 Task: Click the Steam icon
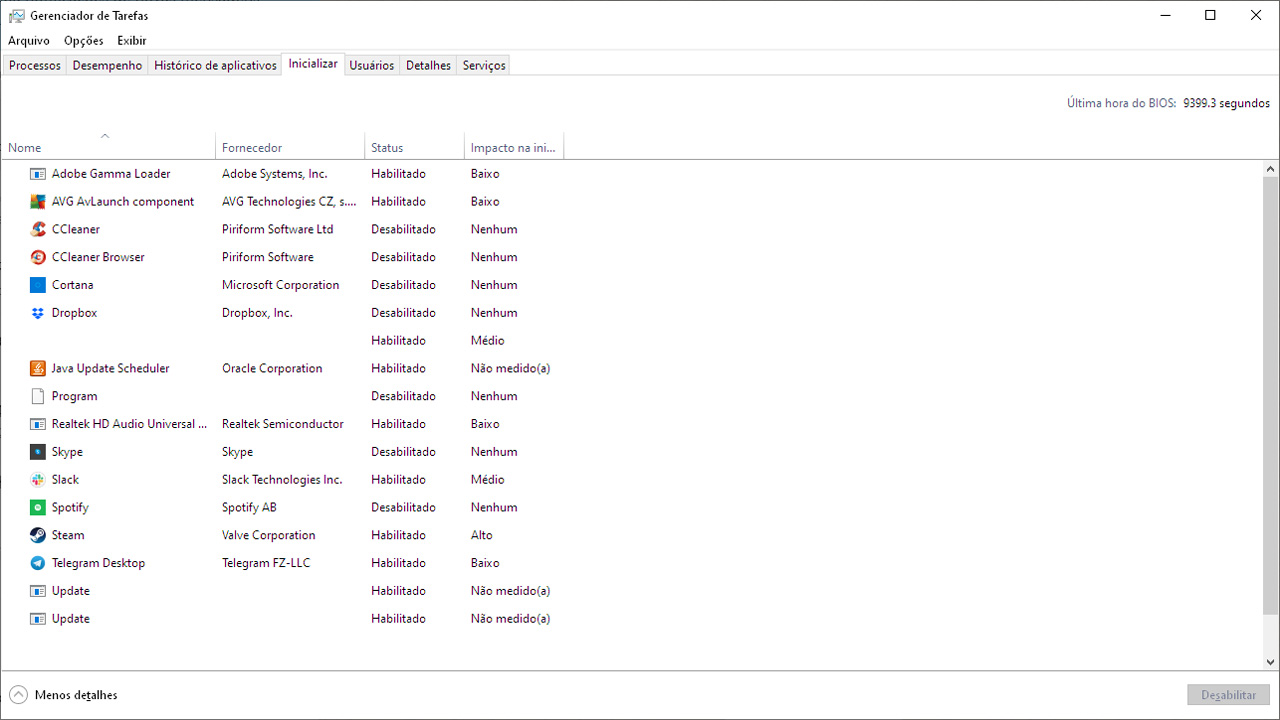38,535
